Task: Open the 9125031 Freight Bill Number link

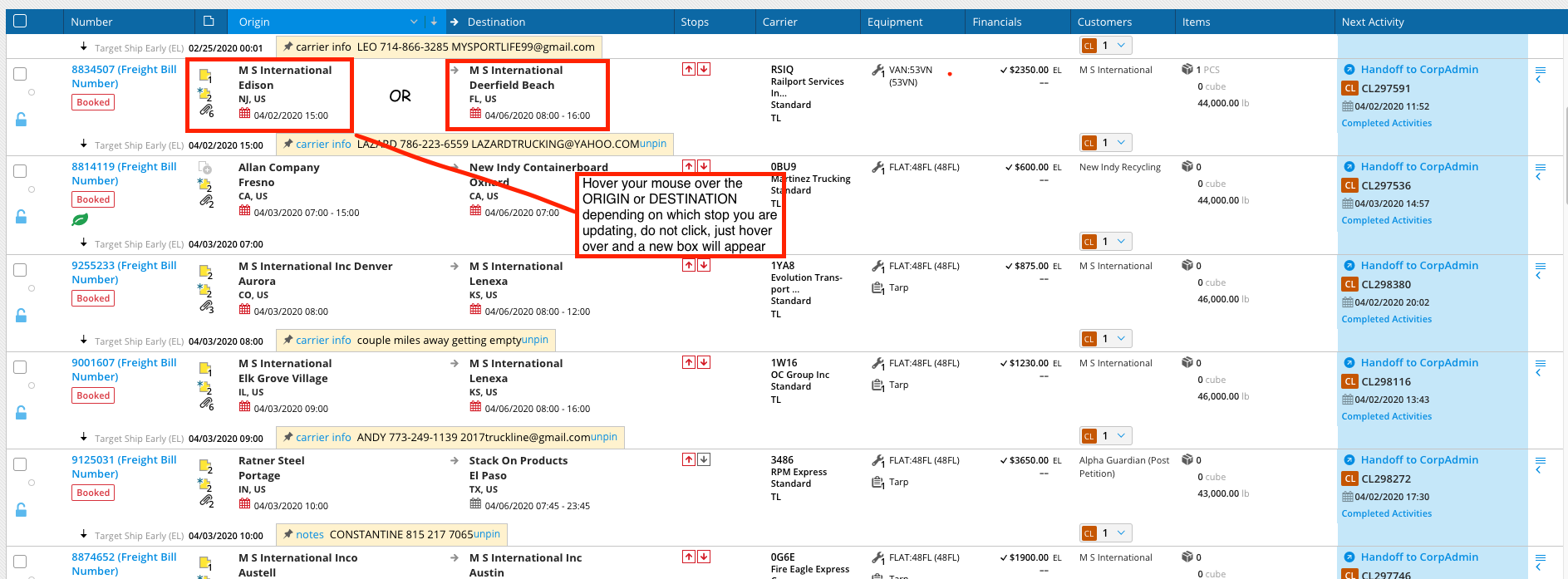Action: click(124, 467)
